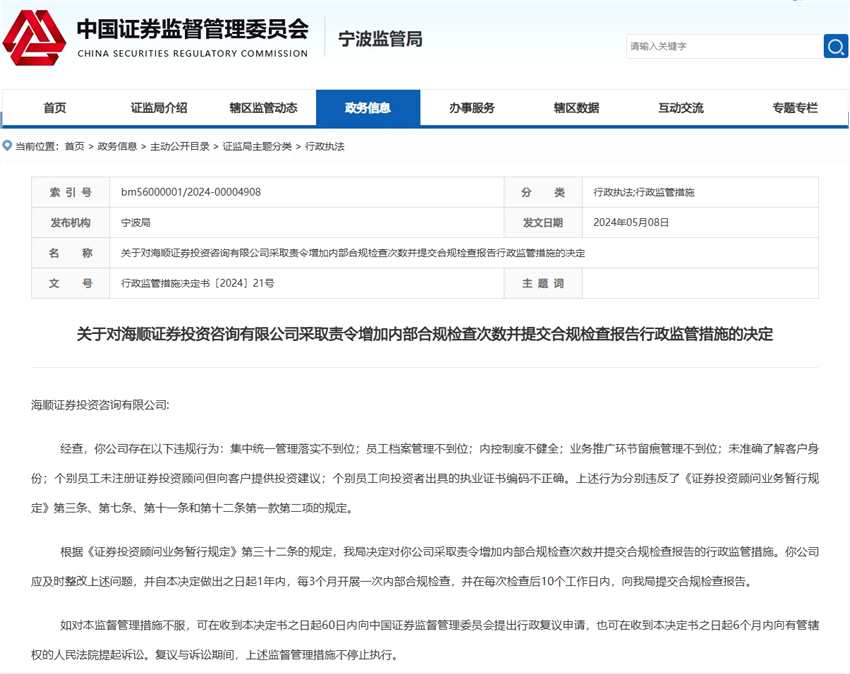Click the date 2024年05月08日
This screenshot has width=850, height=674.
(631, 222)
